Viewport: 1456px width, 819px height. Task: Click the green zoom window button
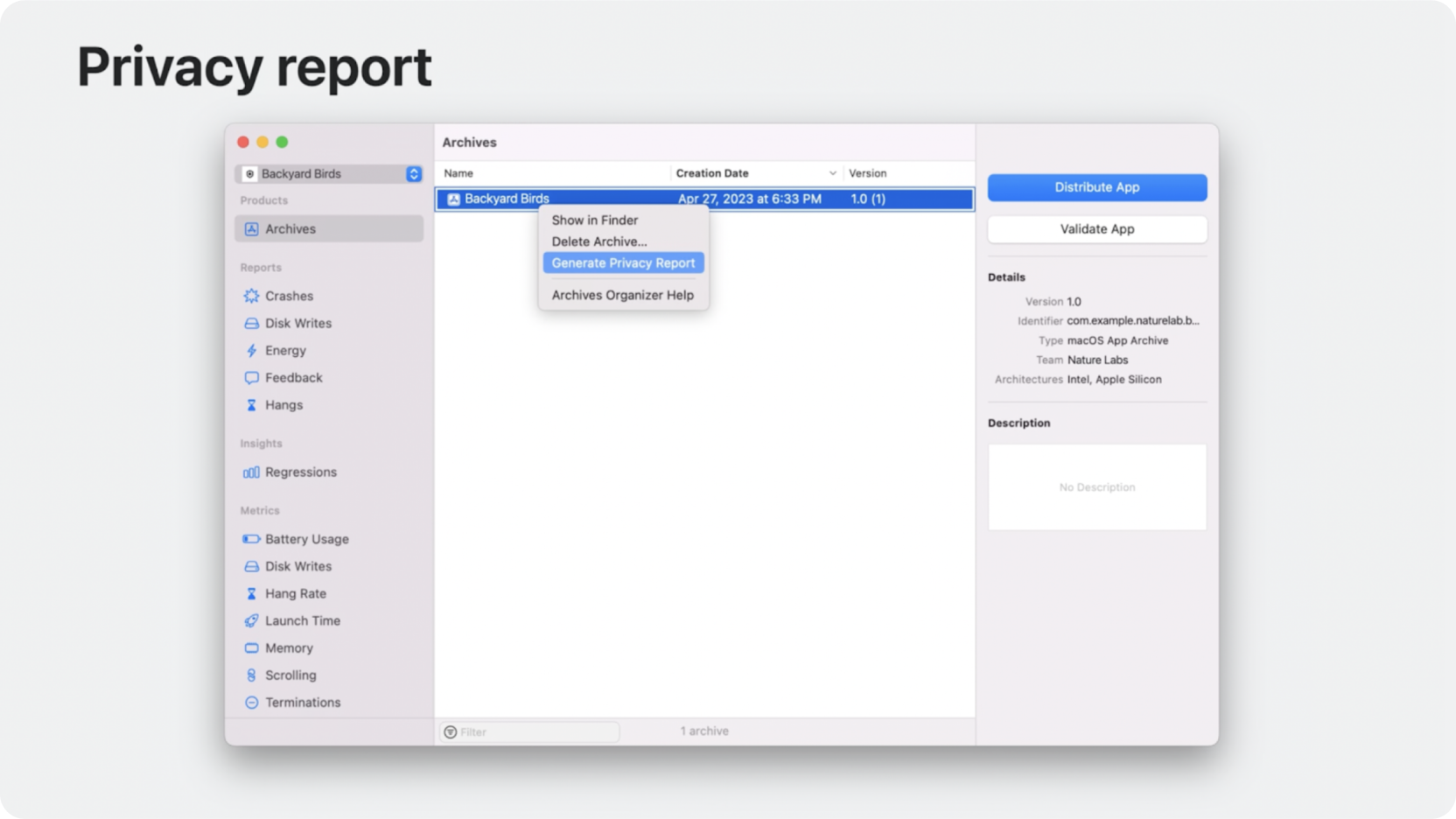coord(282,142)
